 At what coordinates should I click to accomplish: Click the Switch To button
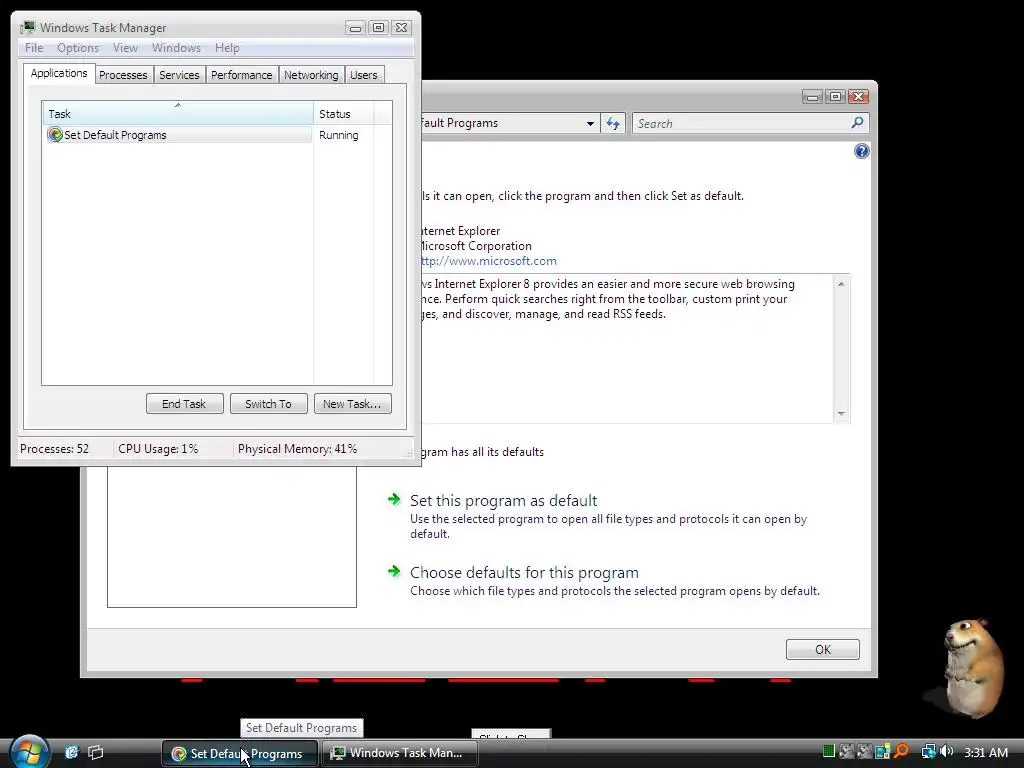(268, 404)
